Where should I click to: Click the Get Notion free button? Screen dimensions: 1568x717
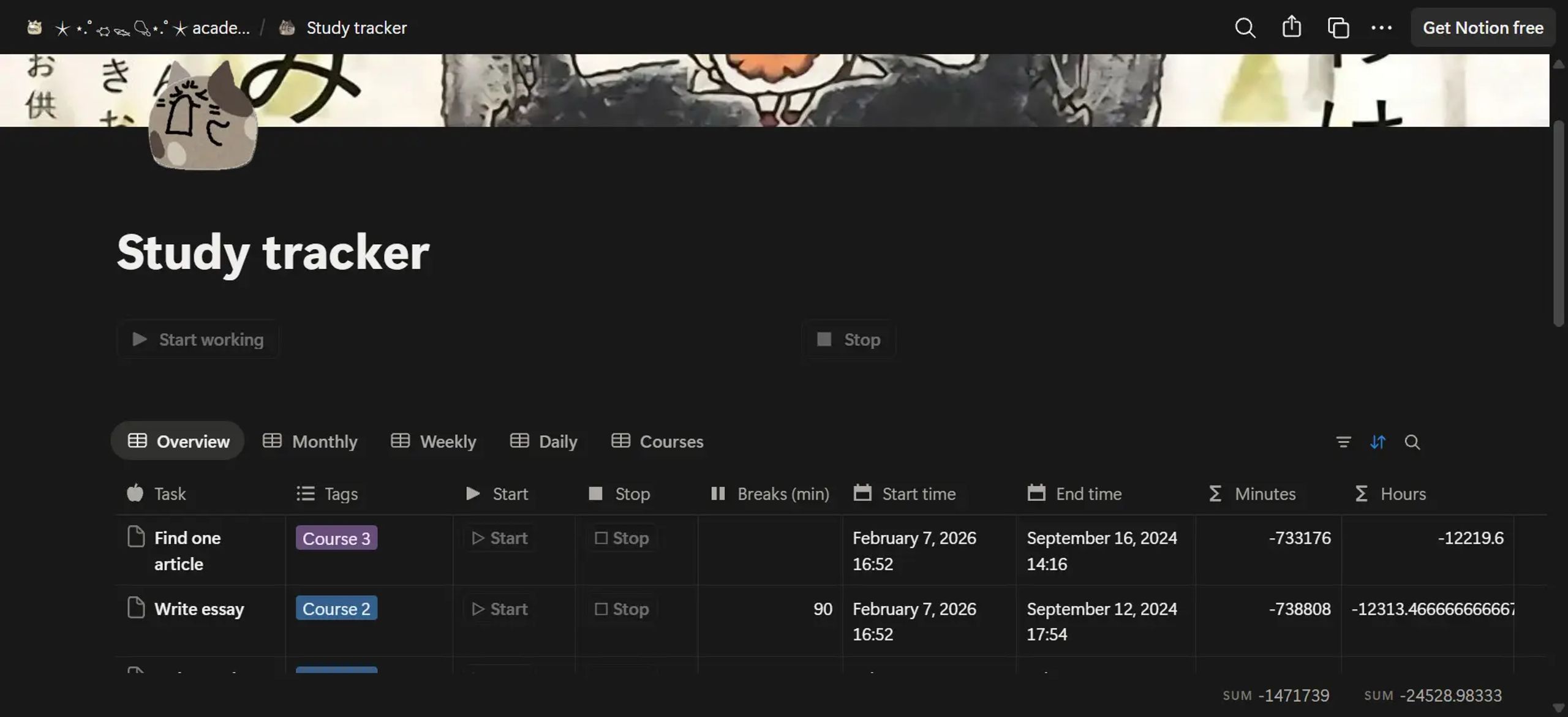pos(1482,28)
